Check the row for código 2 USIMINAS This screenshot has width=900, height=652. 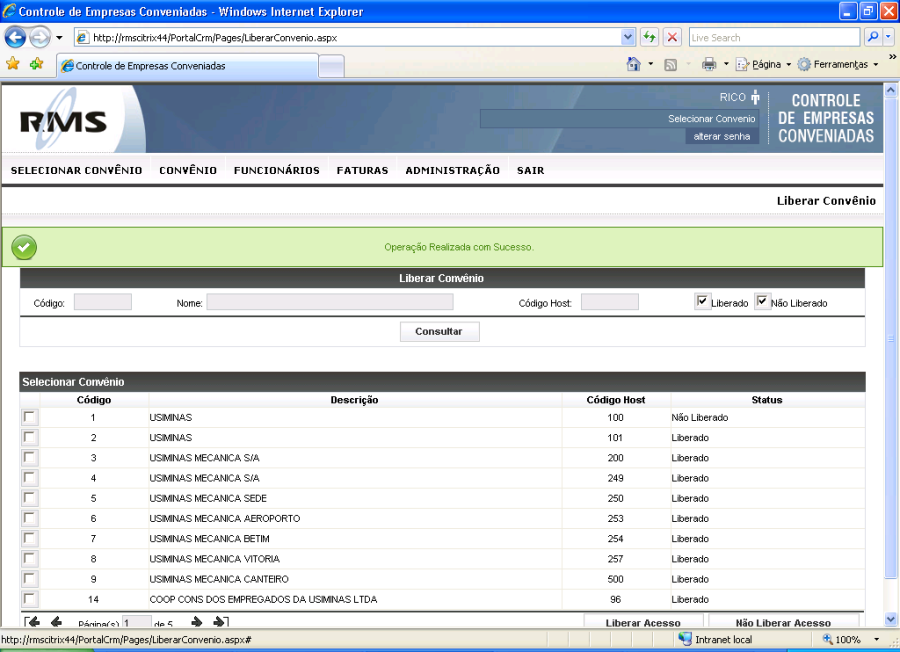(x=29, y=437)
